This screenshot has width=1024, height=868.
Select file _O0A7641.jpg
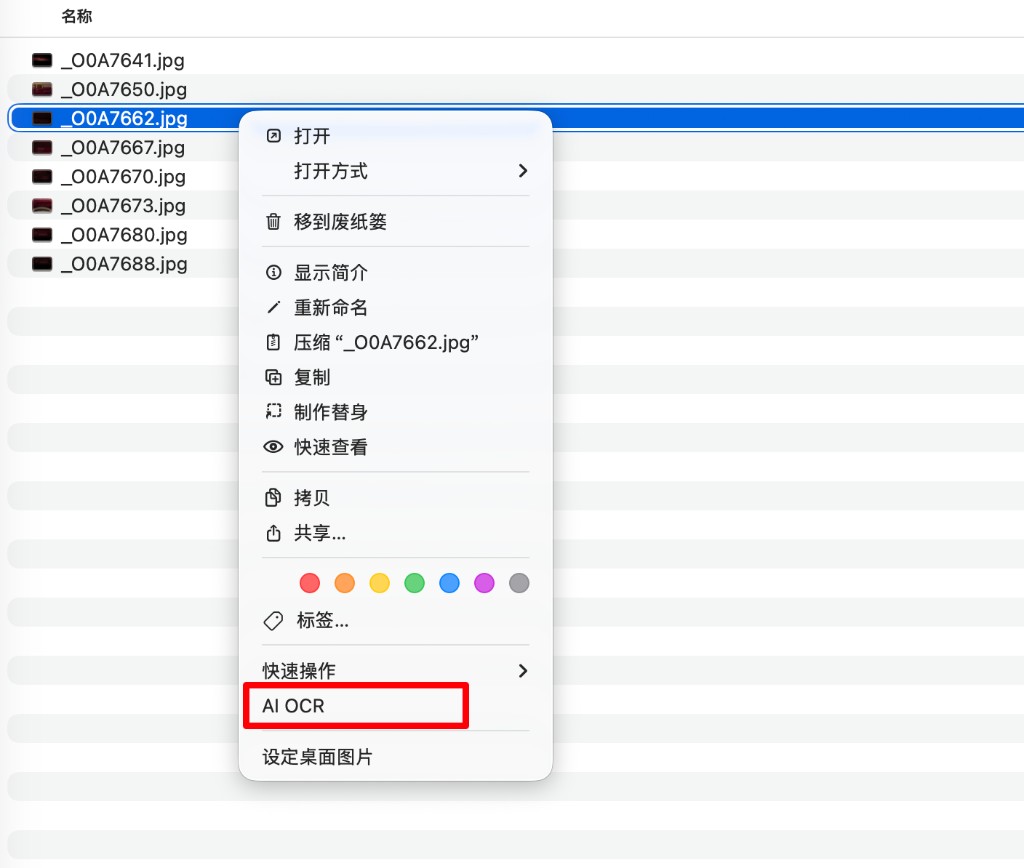coord(123,61)
